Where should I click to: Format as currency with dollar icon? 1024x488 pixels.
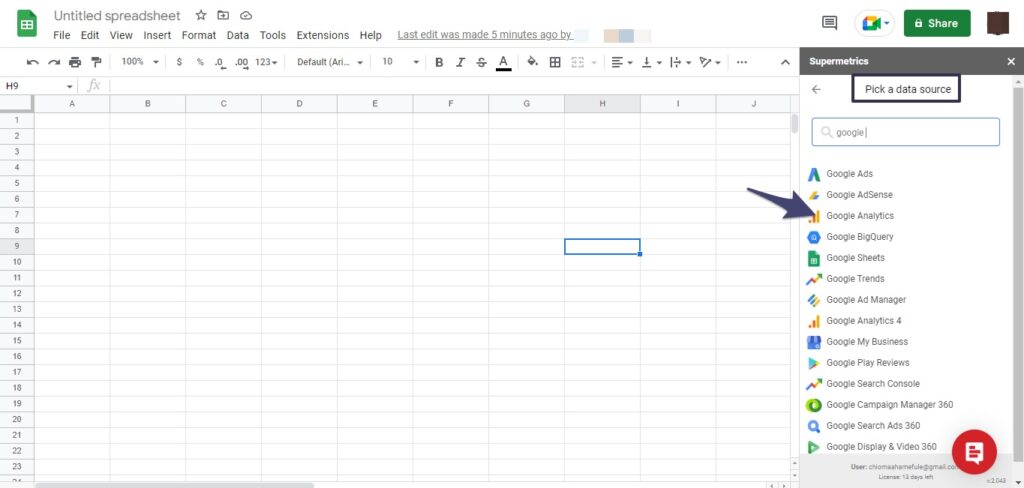(x=179, y=62)
